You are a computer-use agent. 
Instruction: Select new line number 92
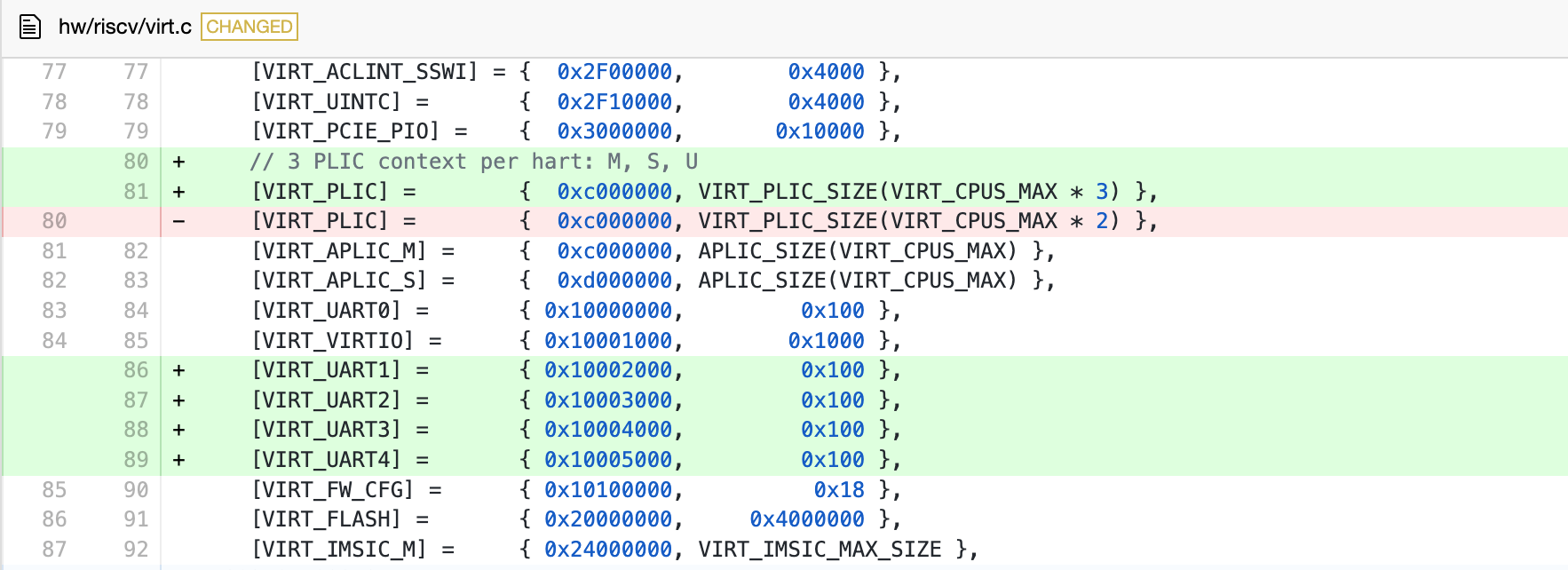tap(136, 550)
